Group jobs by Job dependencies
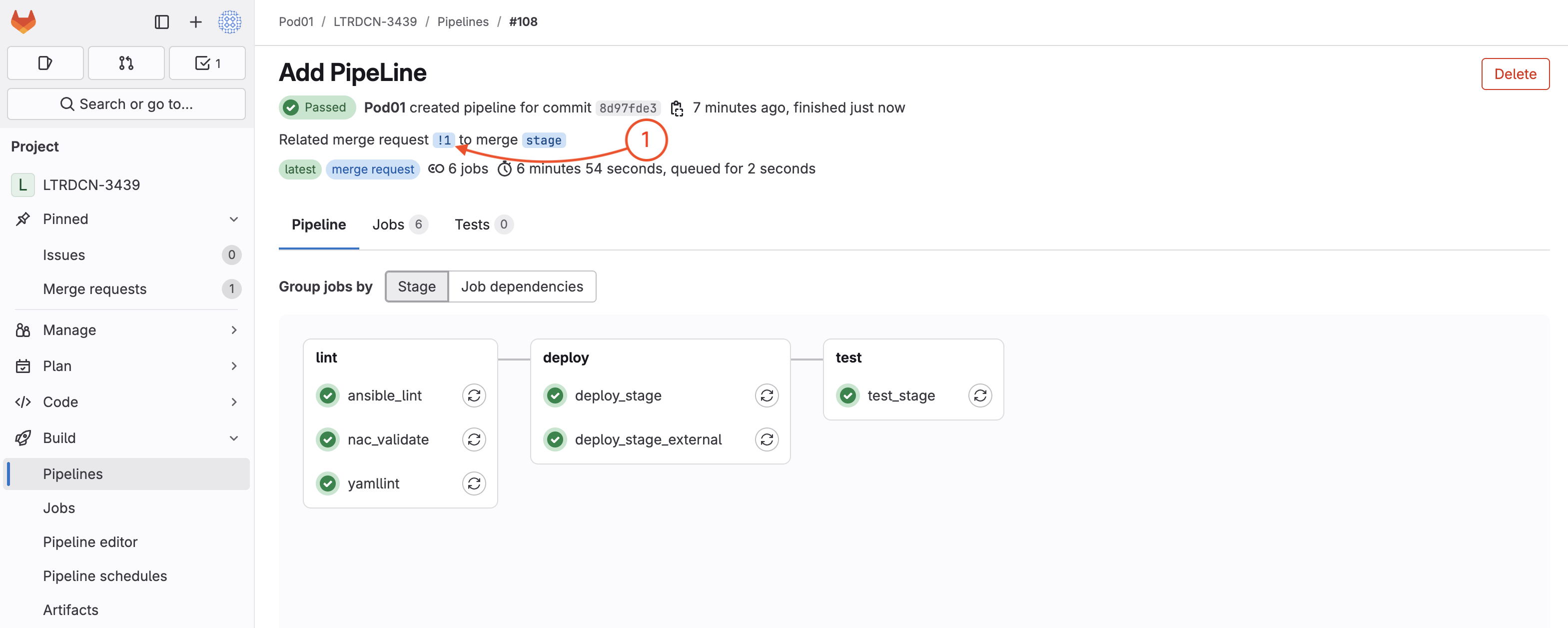 (522, 286)
